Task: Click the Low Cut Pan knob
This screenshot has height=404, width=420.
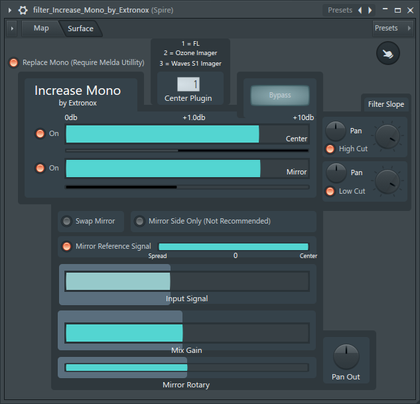Action: pos(336,173)
